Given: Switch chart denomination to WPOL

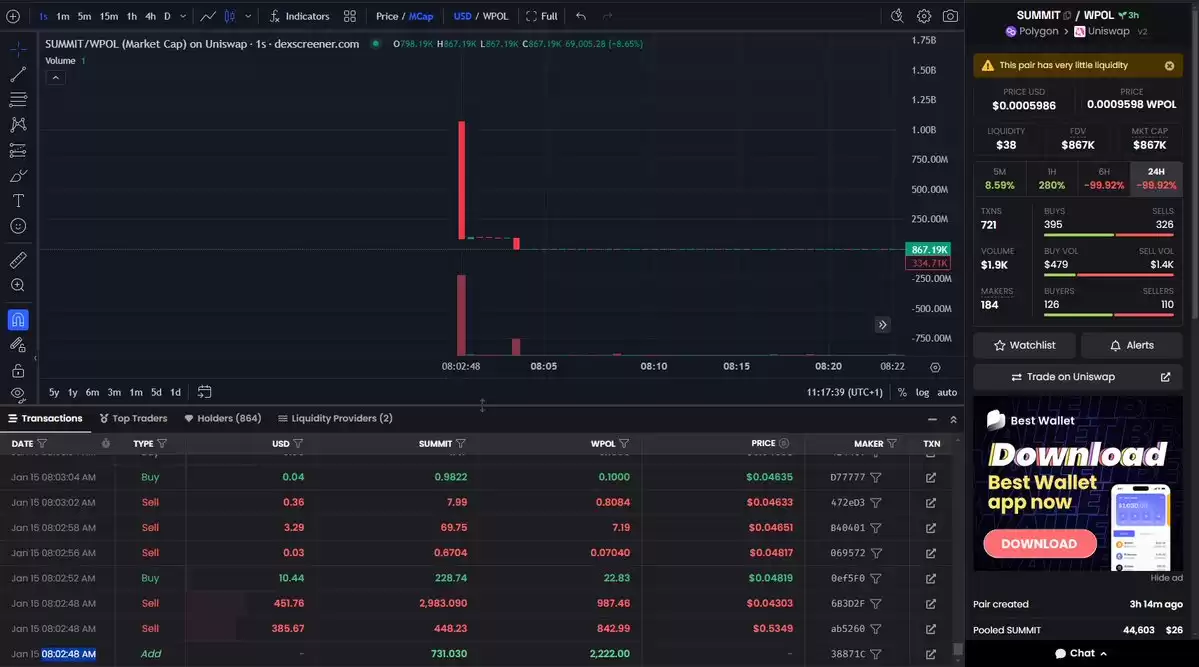Looking at the screenshot, I should pyautogui.click(x=496, y=16).
